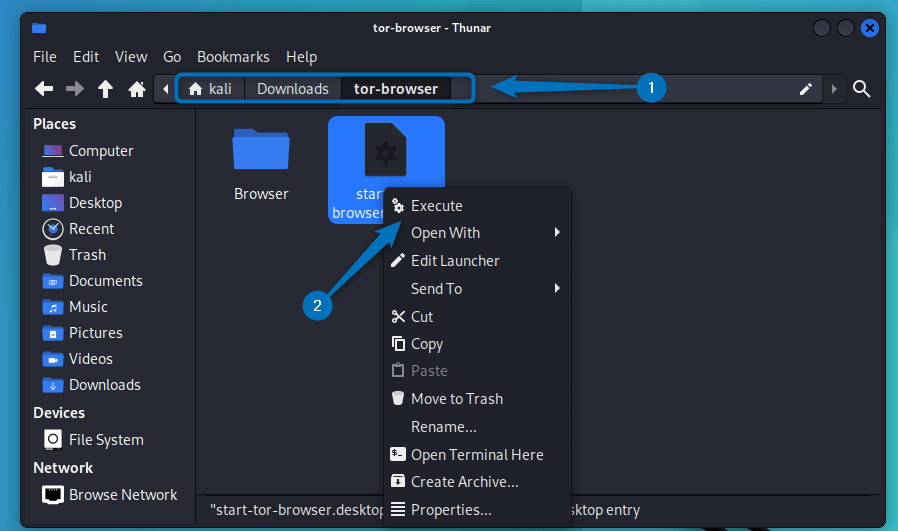Open the Help menu

[302, 57]
